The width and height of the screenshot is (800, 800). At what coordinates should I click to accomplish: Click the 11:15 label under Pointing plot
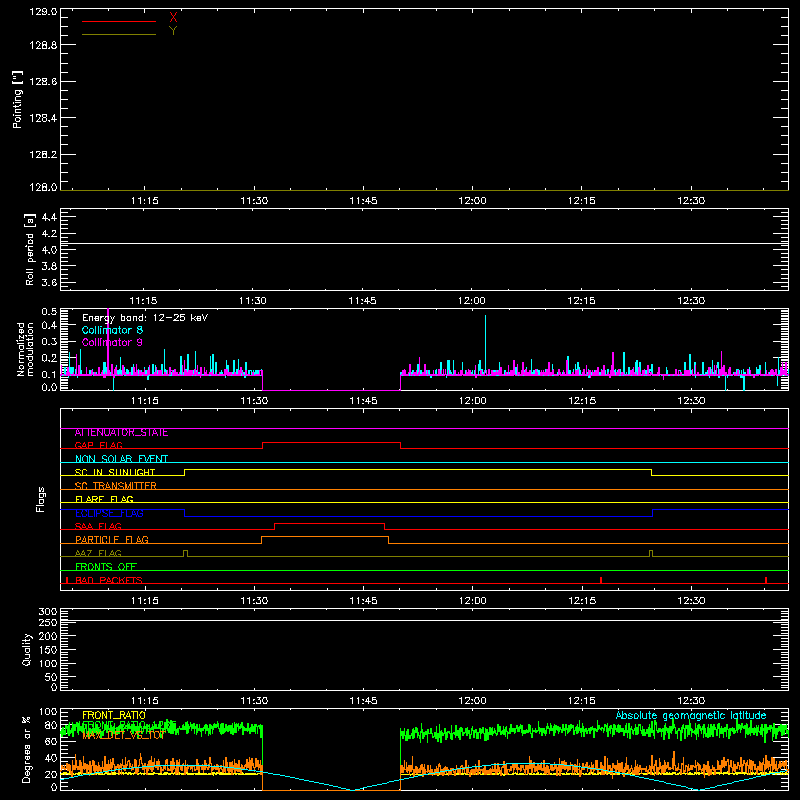(x=144, y=201)
